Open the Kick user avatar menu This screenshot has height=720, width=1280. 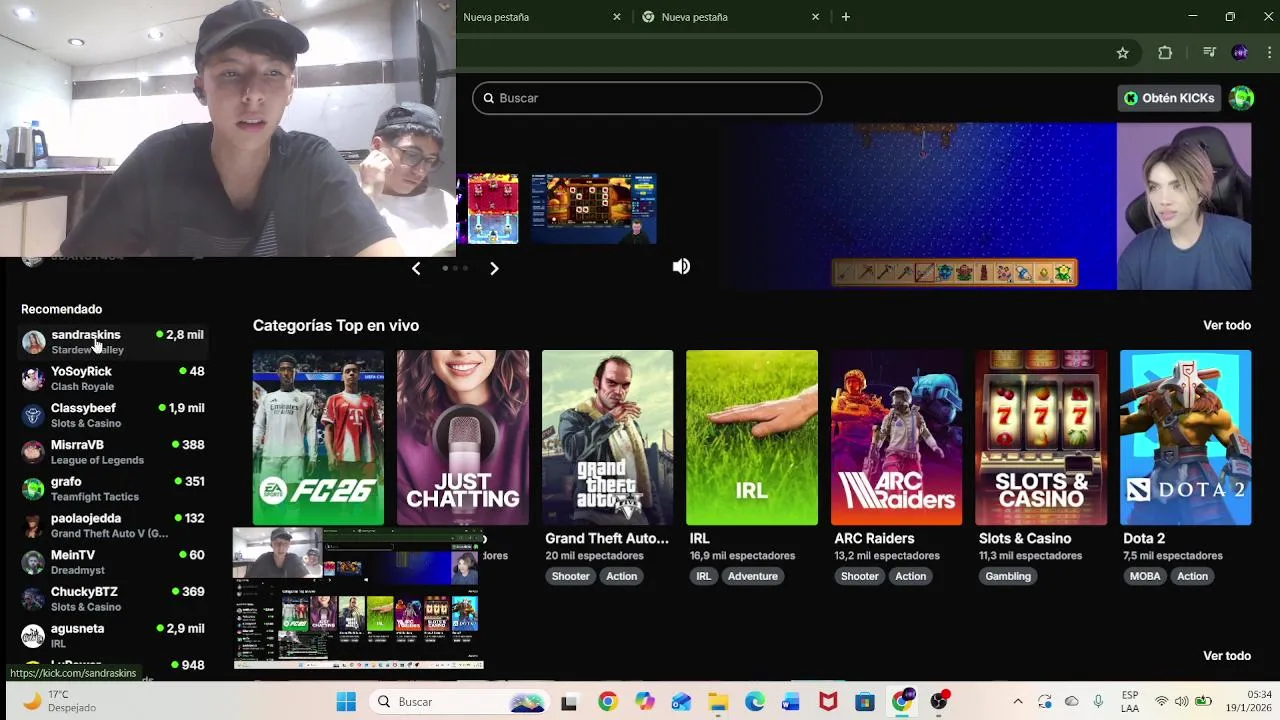[x=1241, y=98]
